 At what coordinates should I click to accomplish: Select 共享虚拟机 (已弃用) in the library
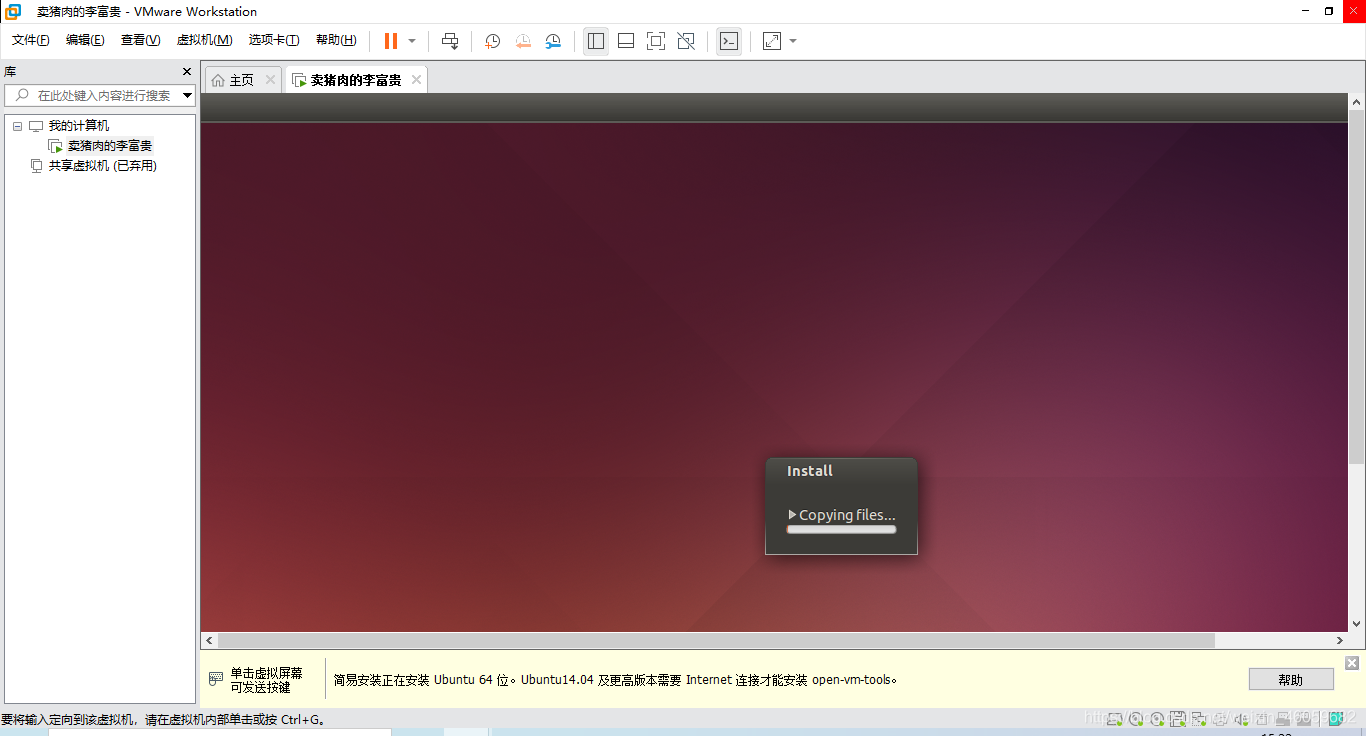103,166
